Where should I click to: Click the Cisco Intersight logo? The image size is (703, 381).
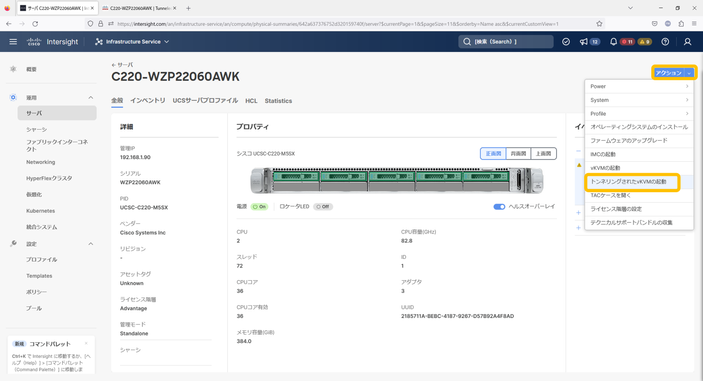pos(52,42)
